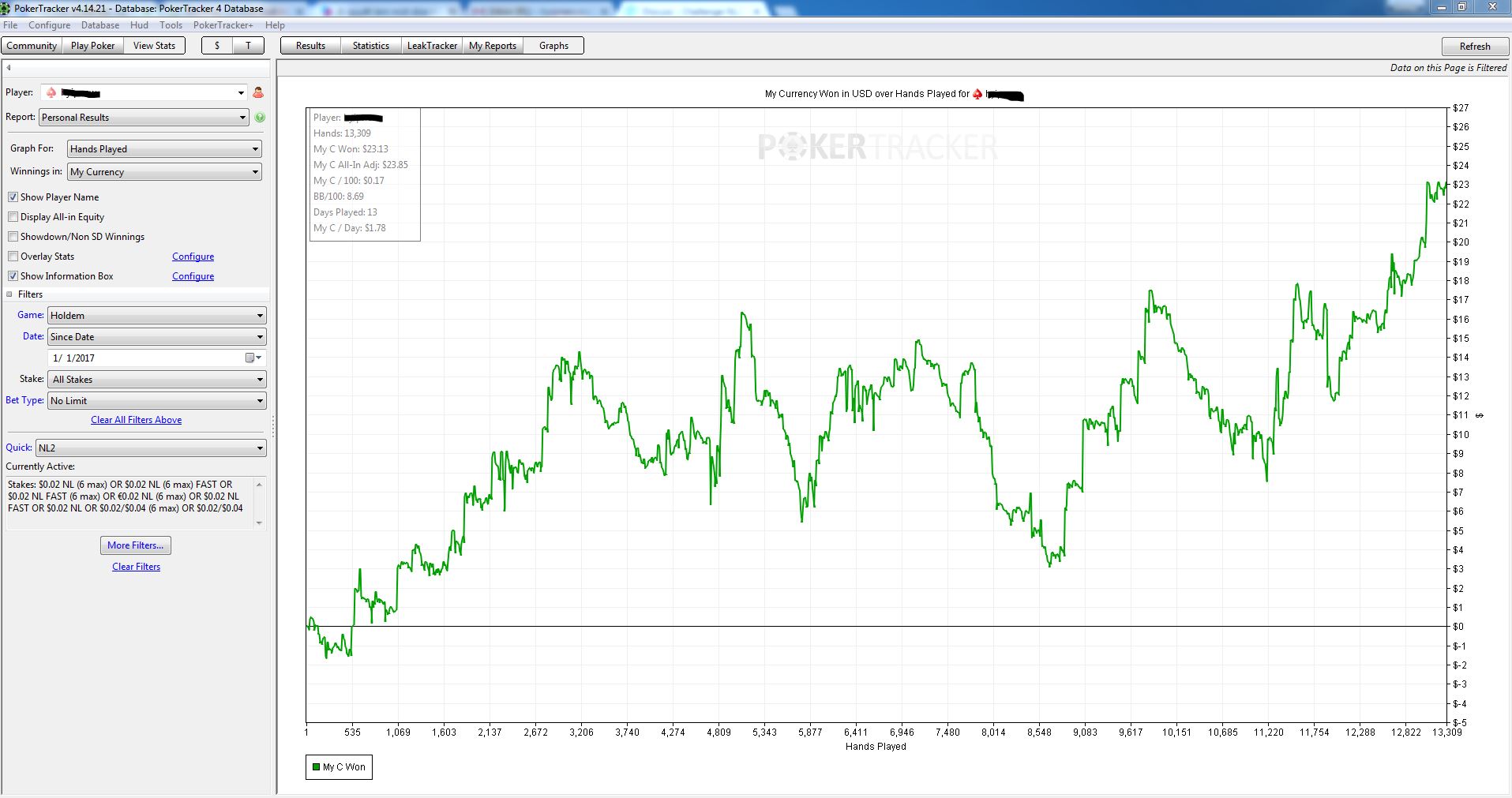1512x798 pixels.
Task: Click the Currently Active filters scrollbar down arrow
Action: (259, 523)
